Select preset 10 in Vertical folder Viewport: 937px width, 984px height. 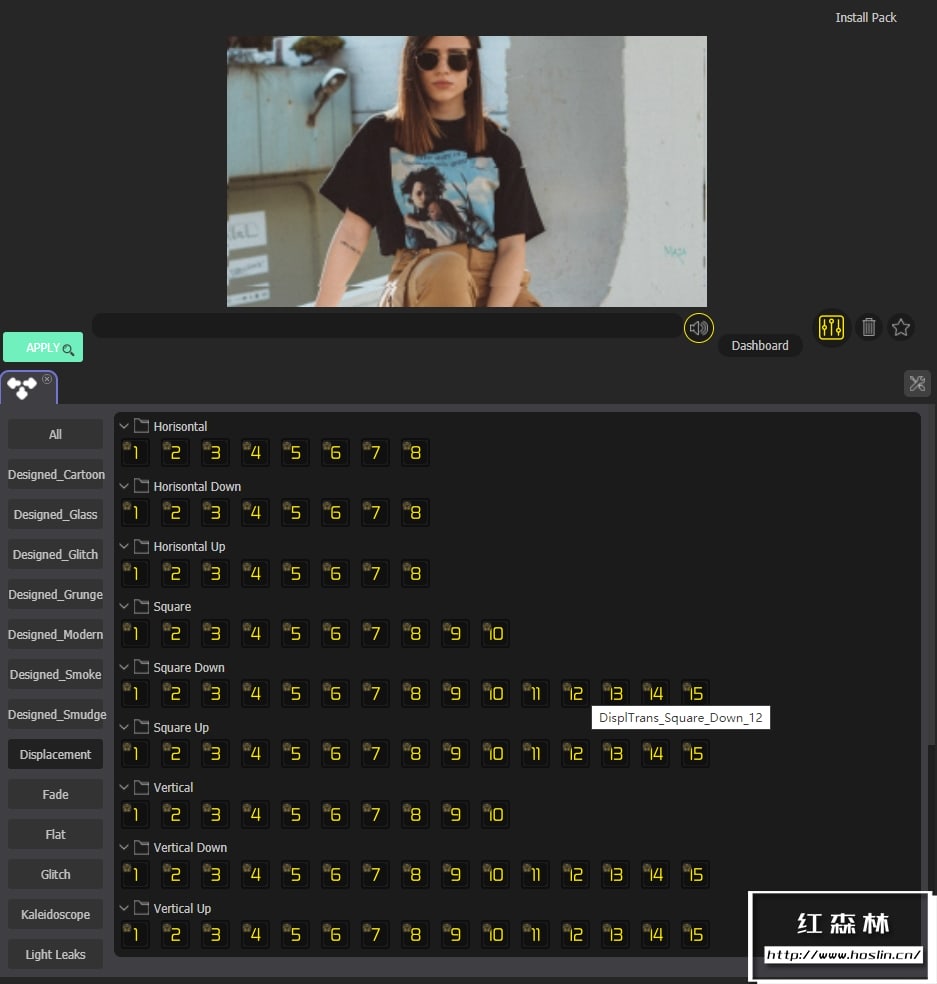tap(495, 814)
